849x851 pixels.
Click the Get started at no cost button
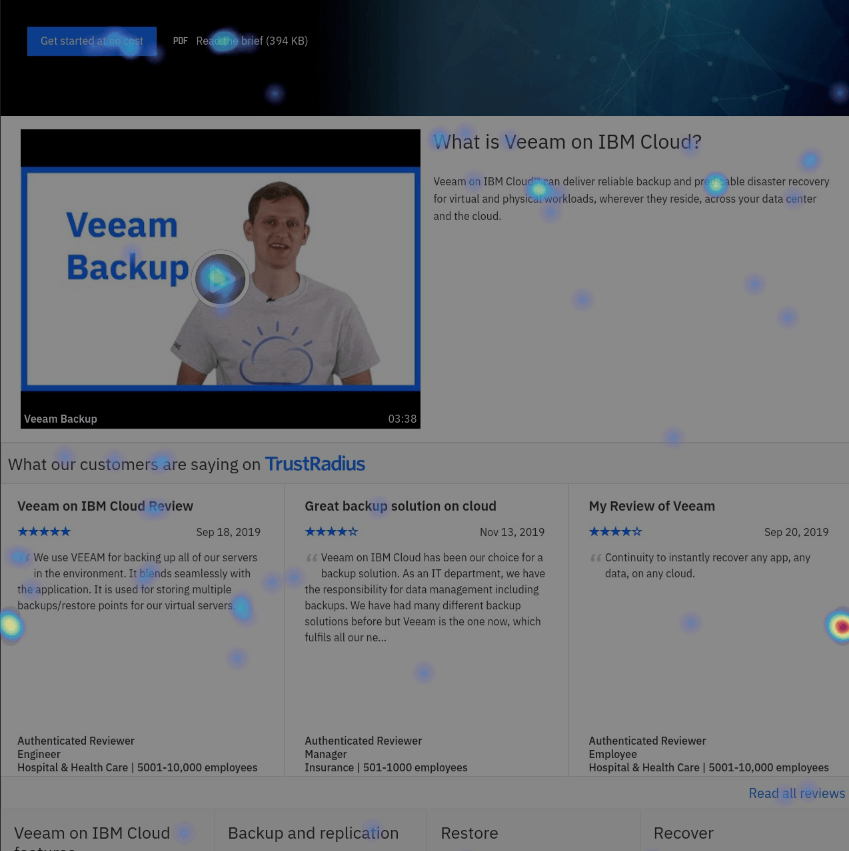pos(92,41)
